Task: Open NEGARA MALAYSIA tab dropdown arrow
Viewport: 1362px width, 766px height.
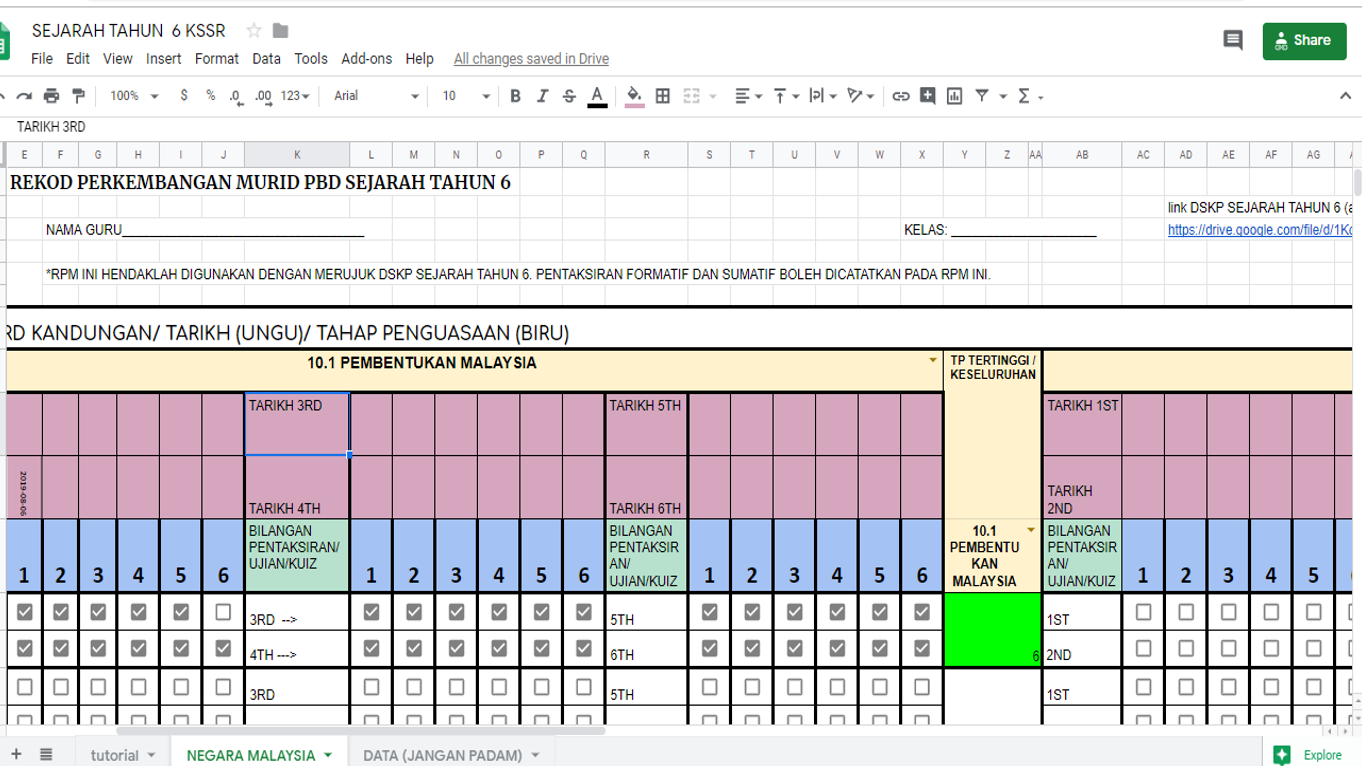Action: point(327,755)
